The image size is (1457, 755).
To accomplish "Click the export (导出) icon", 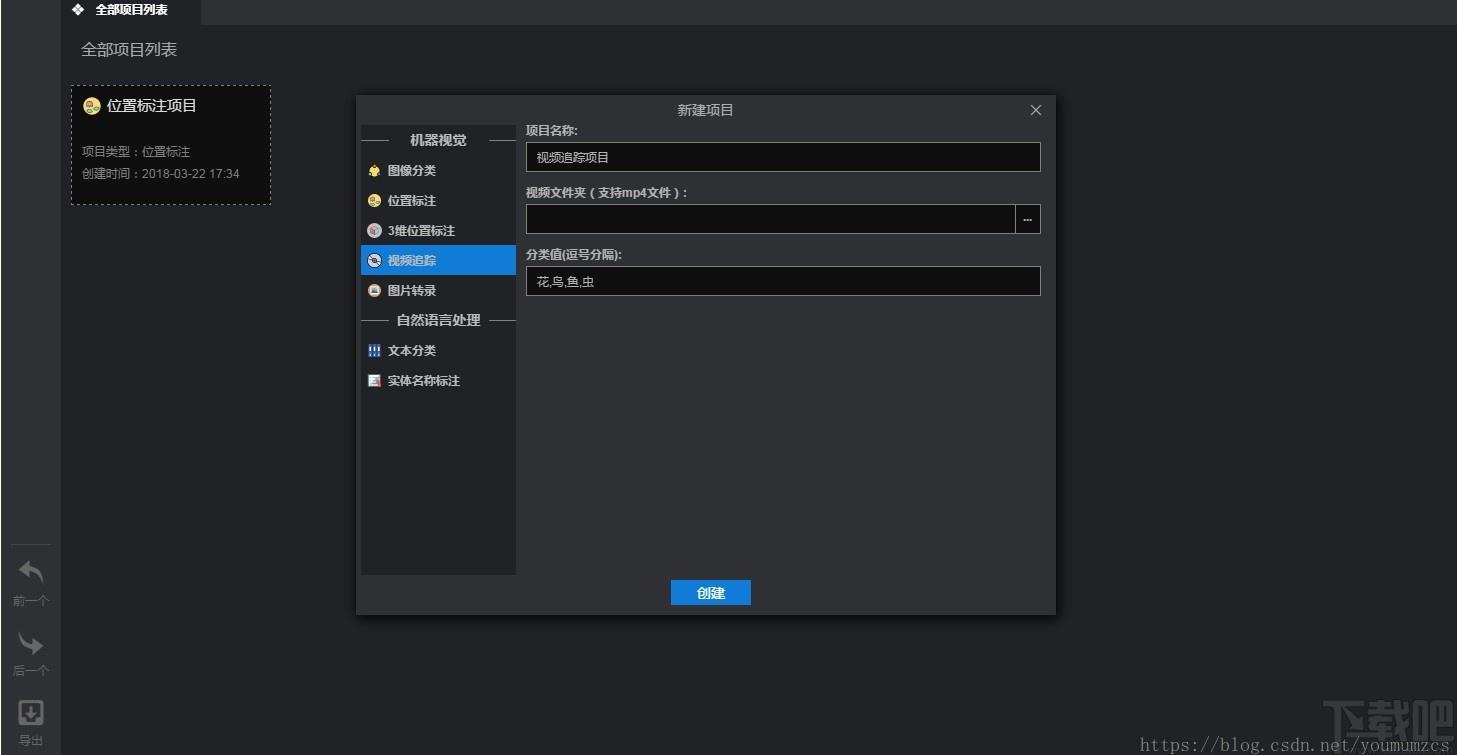I will tap(31, 713).
